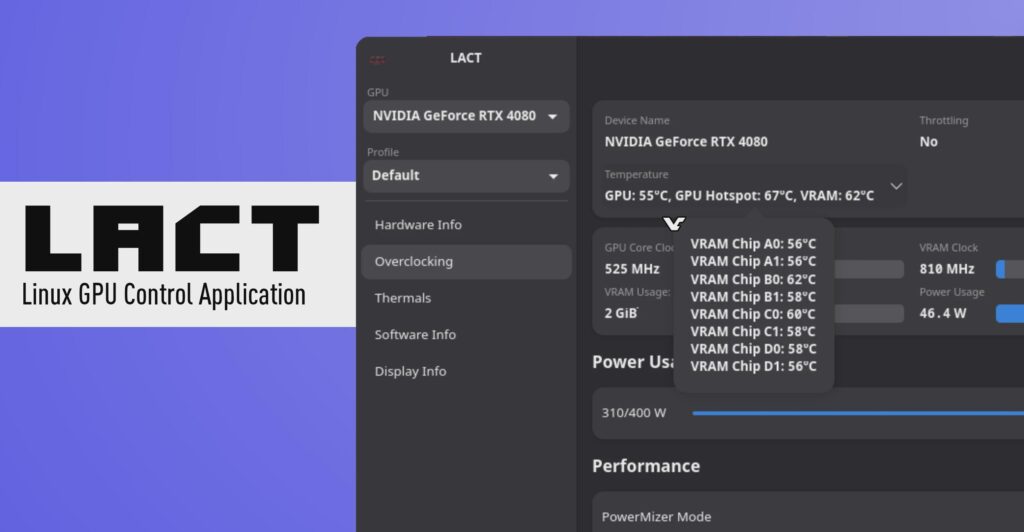Click the VRAM Chip D1: 56°C entry
Screen dimensions: 1024x532
point(753,366)
